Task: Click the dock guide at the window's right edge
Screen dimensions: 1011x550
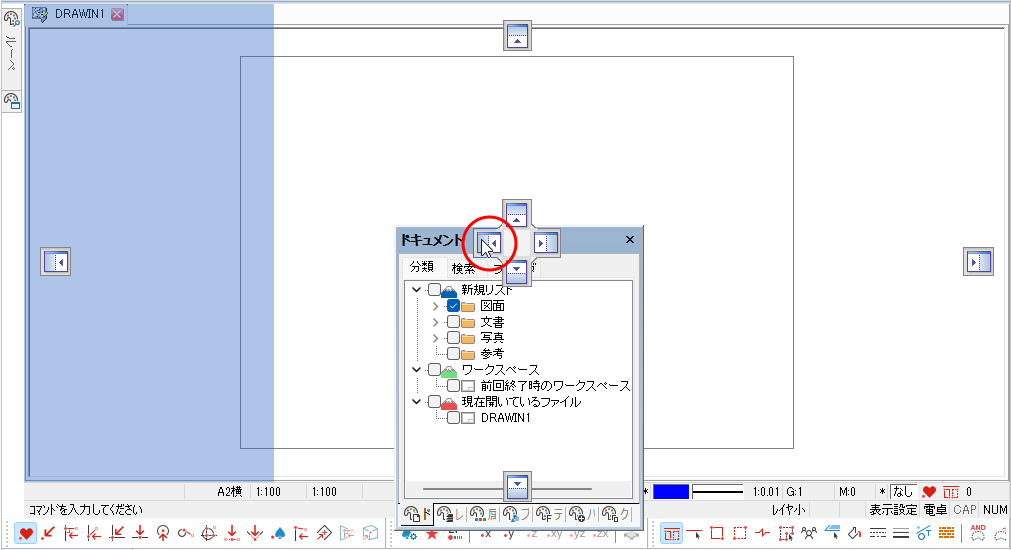Action: click(x=978, y=262)
